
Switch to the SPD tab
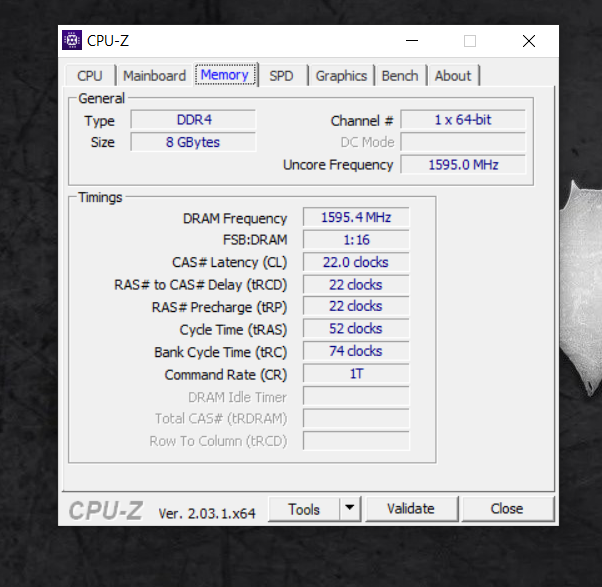(281, 76)
